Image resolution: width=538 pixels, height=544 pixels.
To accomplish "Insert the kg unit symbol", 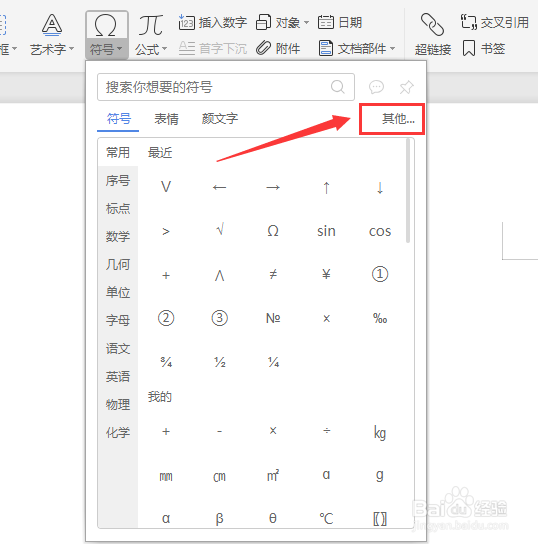I will coord(380,433).
